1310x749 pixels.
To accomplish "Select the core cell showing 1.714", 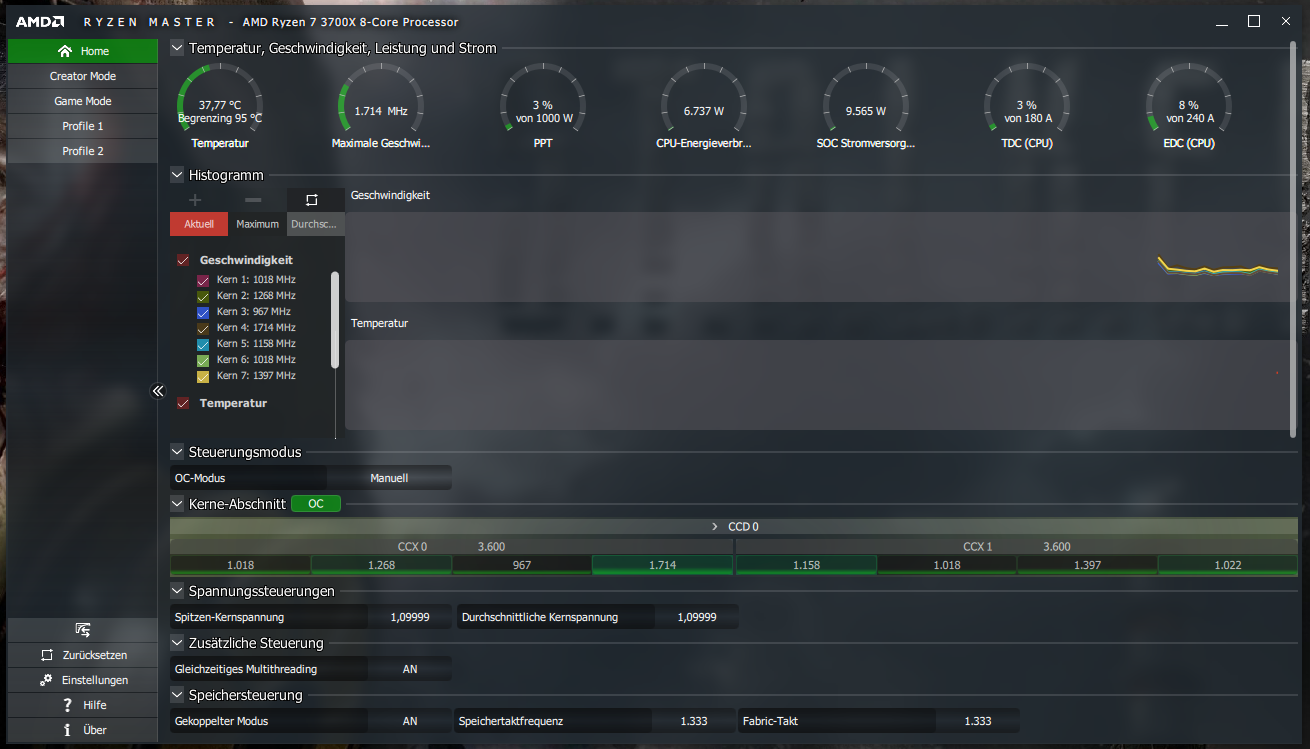I will pyautogui.click(x=662, y=565).
